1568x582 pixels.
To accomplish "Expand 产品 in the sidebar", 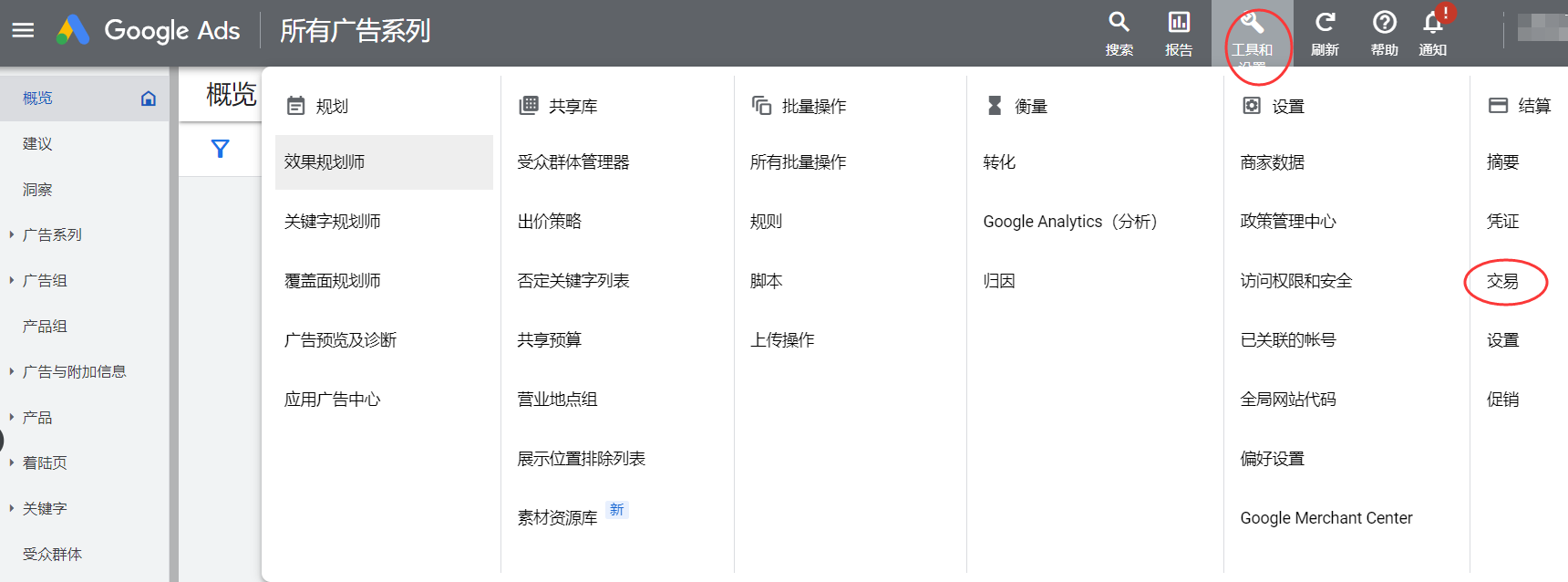I will click(12, 417).
